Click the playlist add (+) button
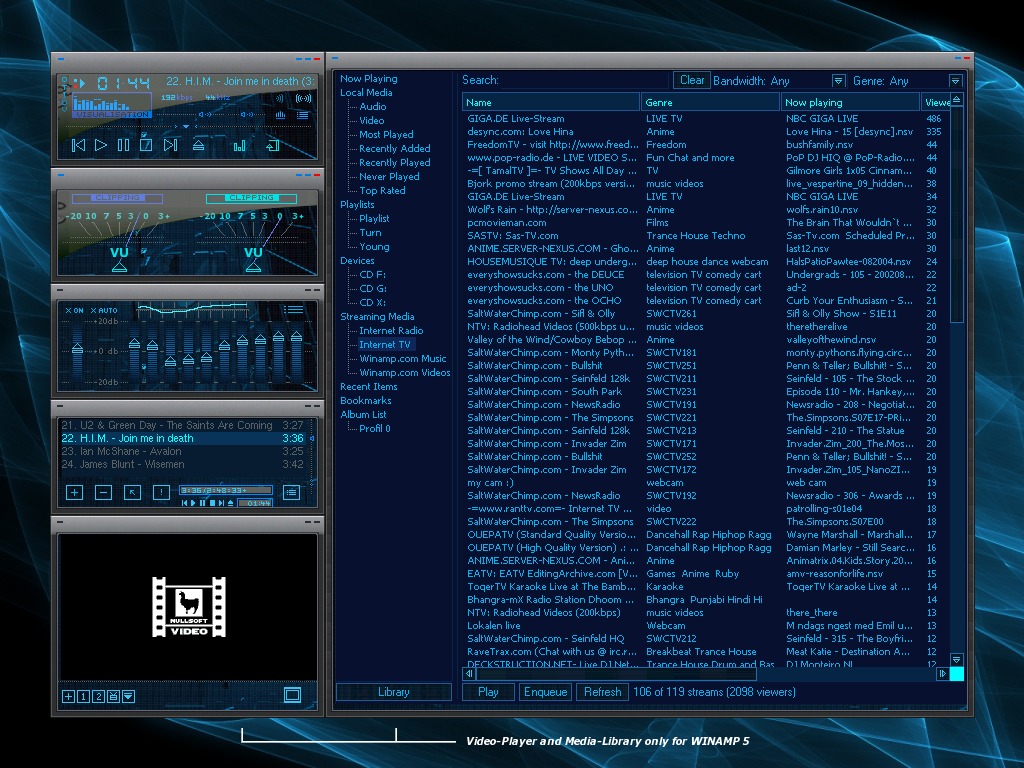This screenshot has height=768, width=1024. click(x=74, y=492)
